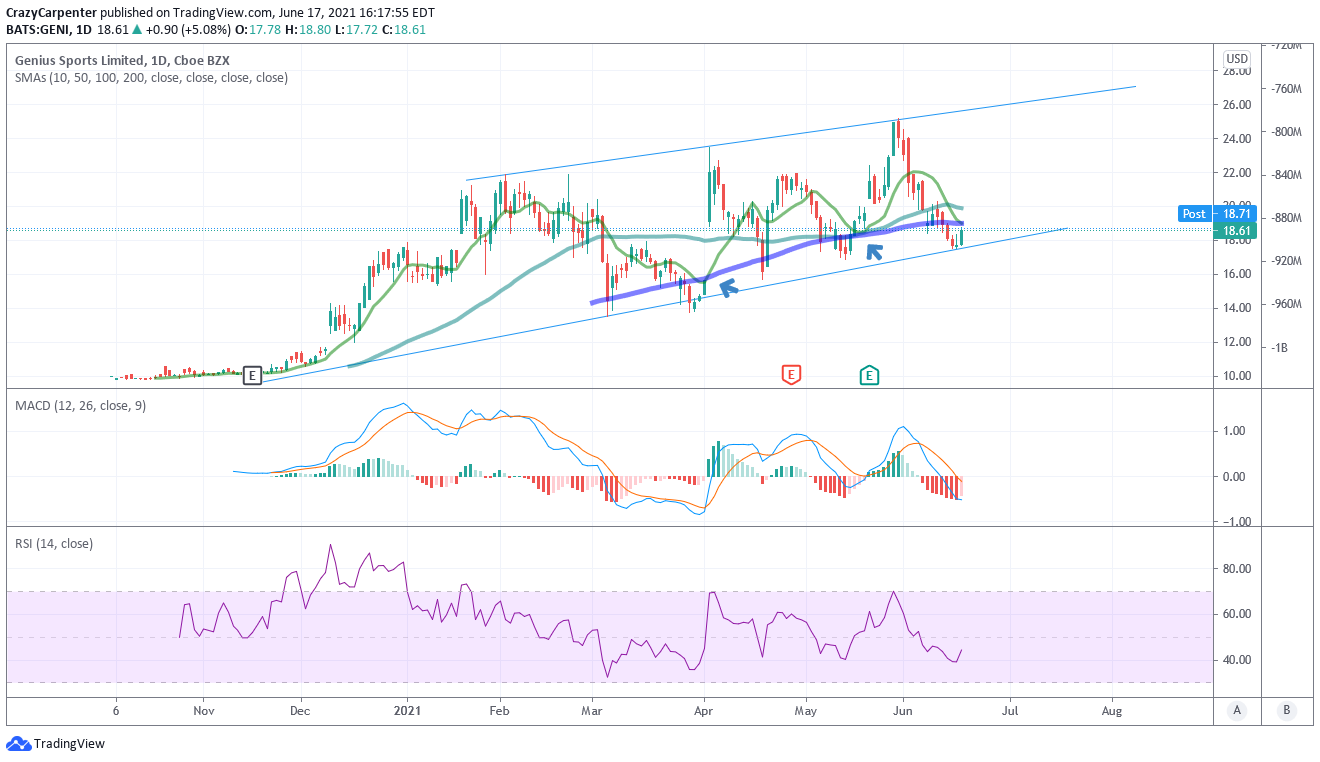Select the blue arrow drawing near mid-May

[x=874, y=251]
